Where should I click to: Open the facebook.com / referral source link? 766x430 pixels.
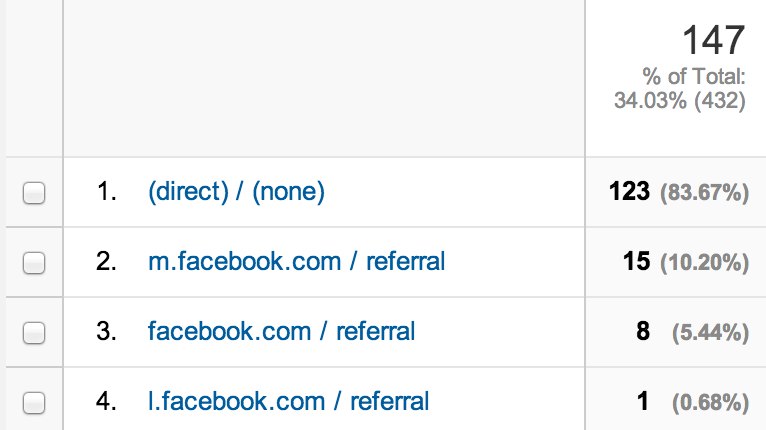pyautogui.click(x=281, y=331)
